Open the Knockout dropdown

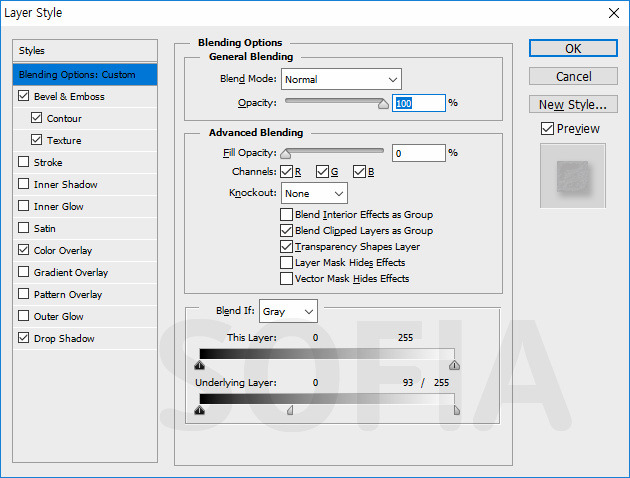coord(314,193)
